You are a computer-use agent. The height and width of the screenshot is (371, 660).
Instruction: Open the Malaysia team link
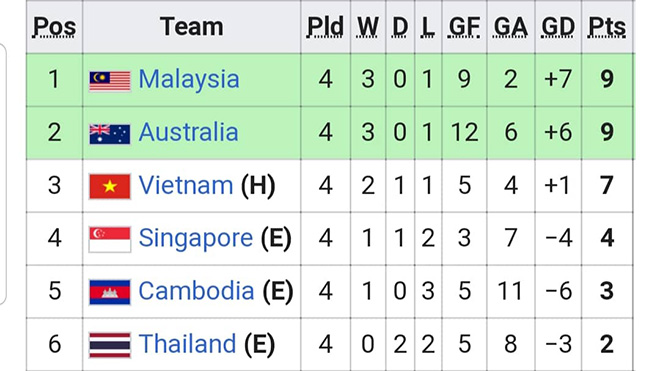coord(189,79)
